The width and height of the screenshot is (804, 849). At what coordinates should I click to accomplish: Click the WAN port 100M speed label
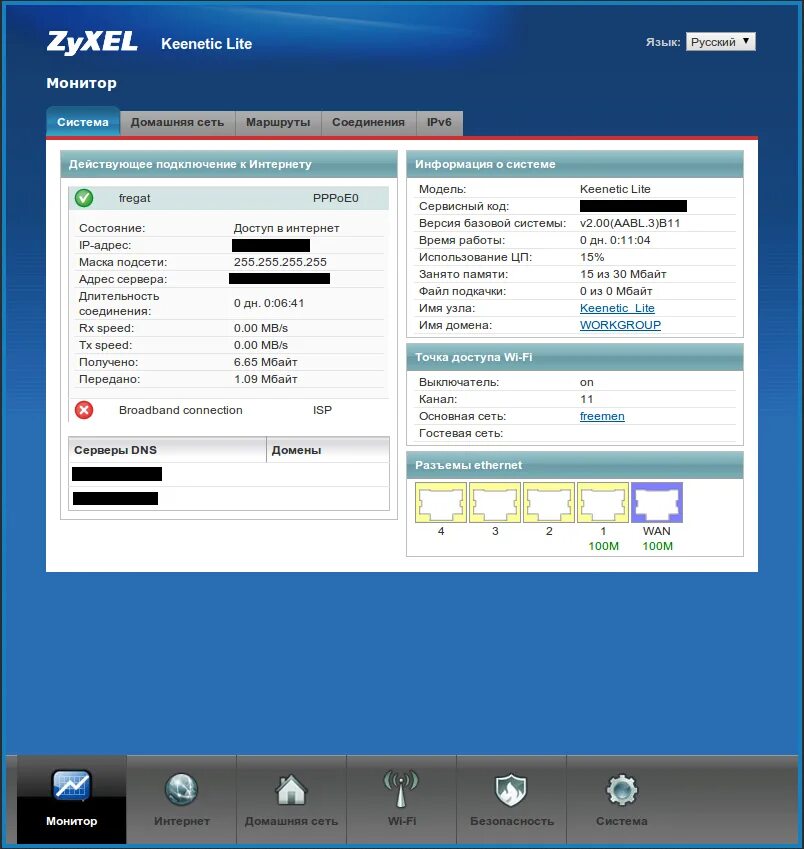657,546
